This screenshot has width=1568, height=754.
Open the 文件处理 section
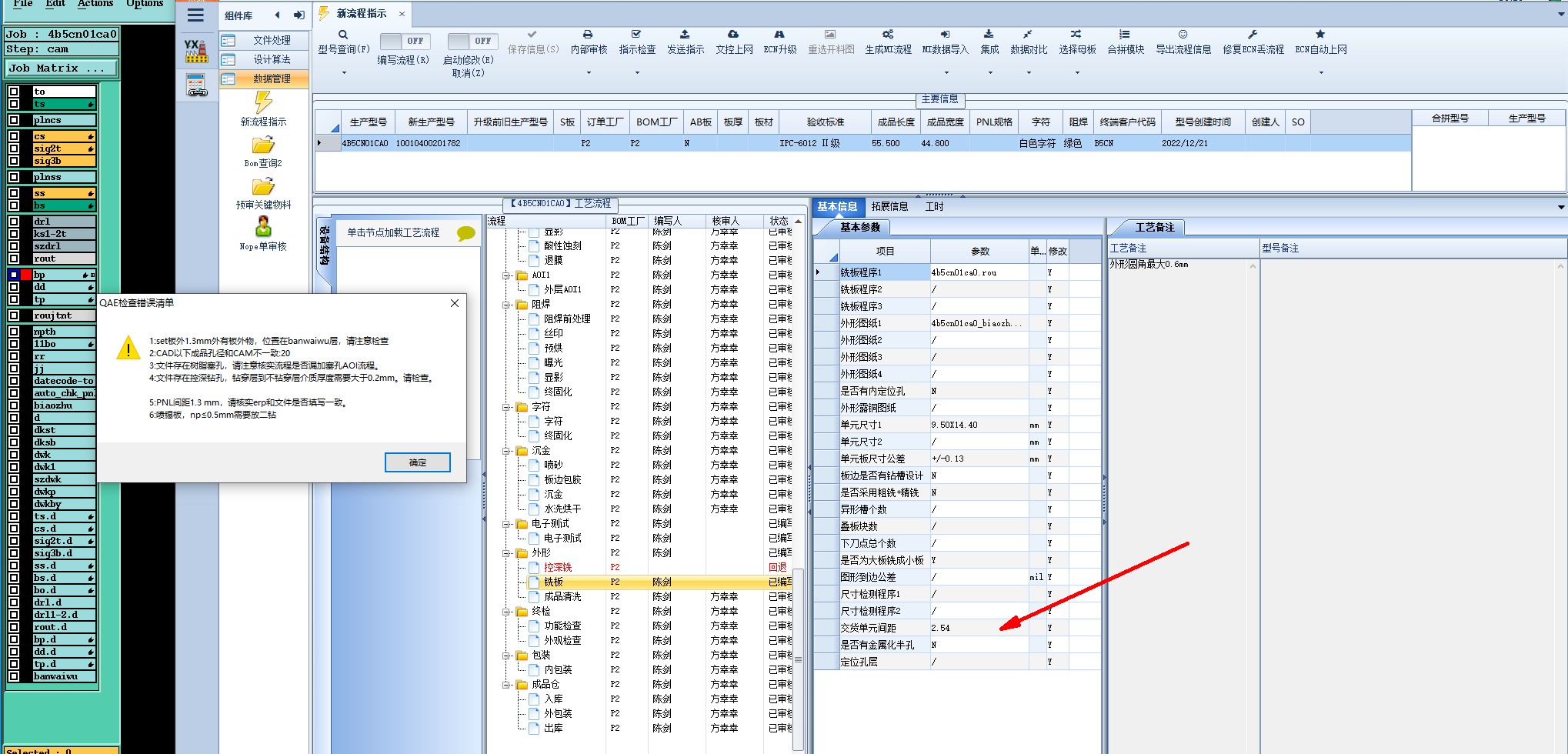click(264, 40)
